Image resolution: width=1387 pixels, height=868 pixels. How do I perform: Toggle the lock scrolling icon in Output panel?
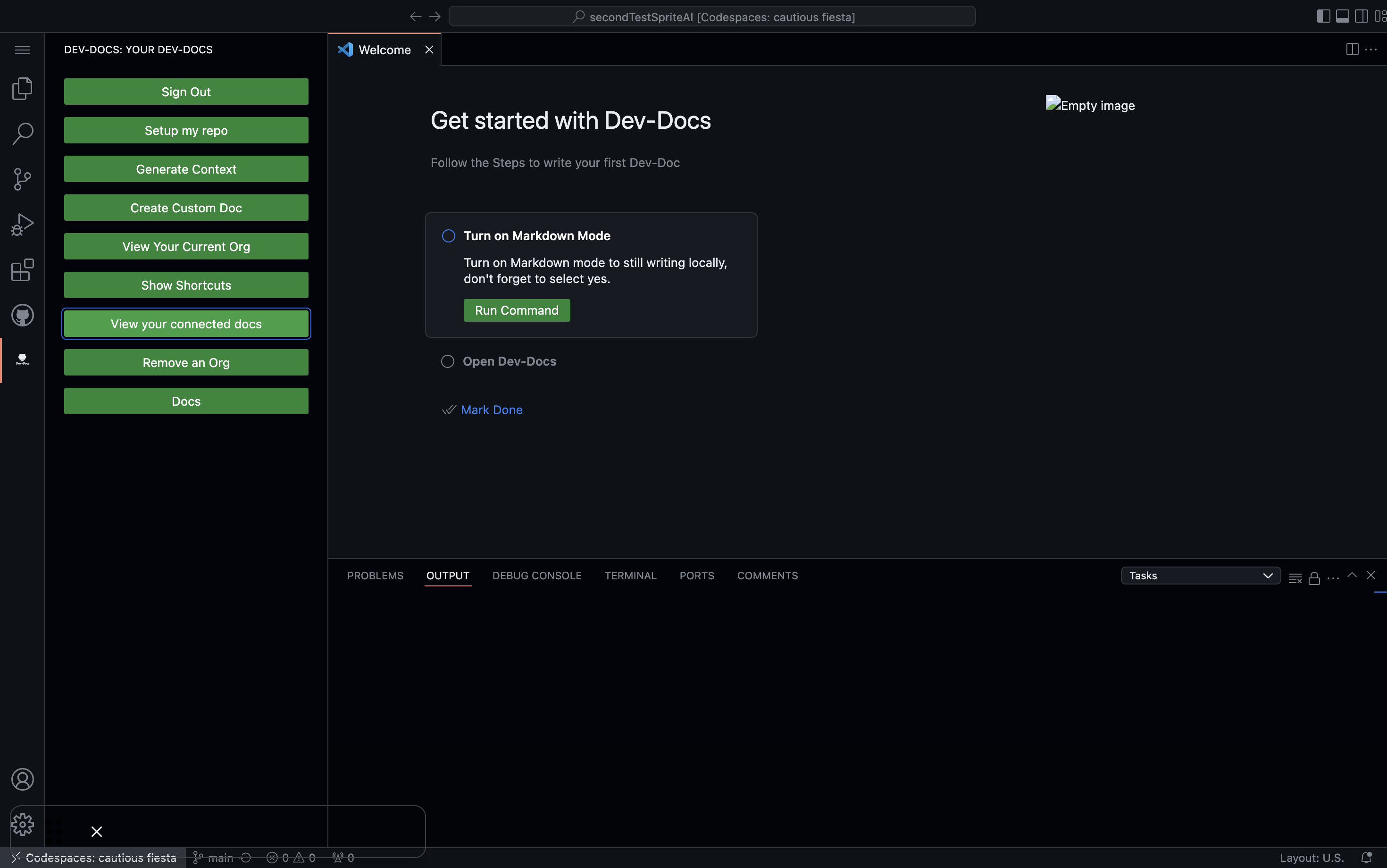click(1314, 577)
